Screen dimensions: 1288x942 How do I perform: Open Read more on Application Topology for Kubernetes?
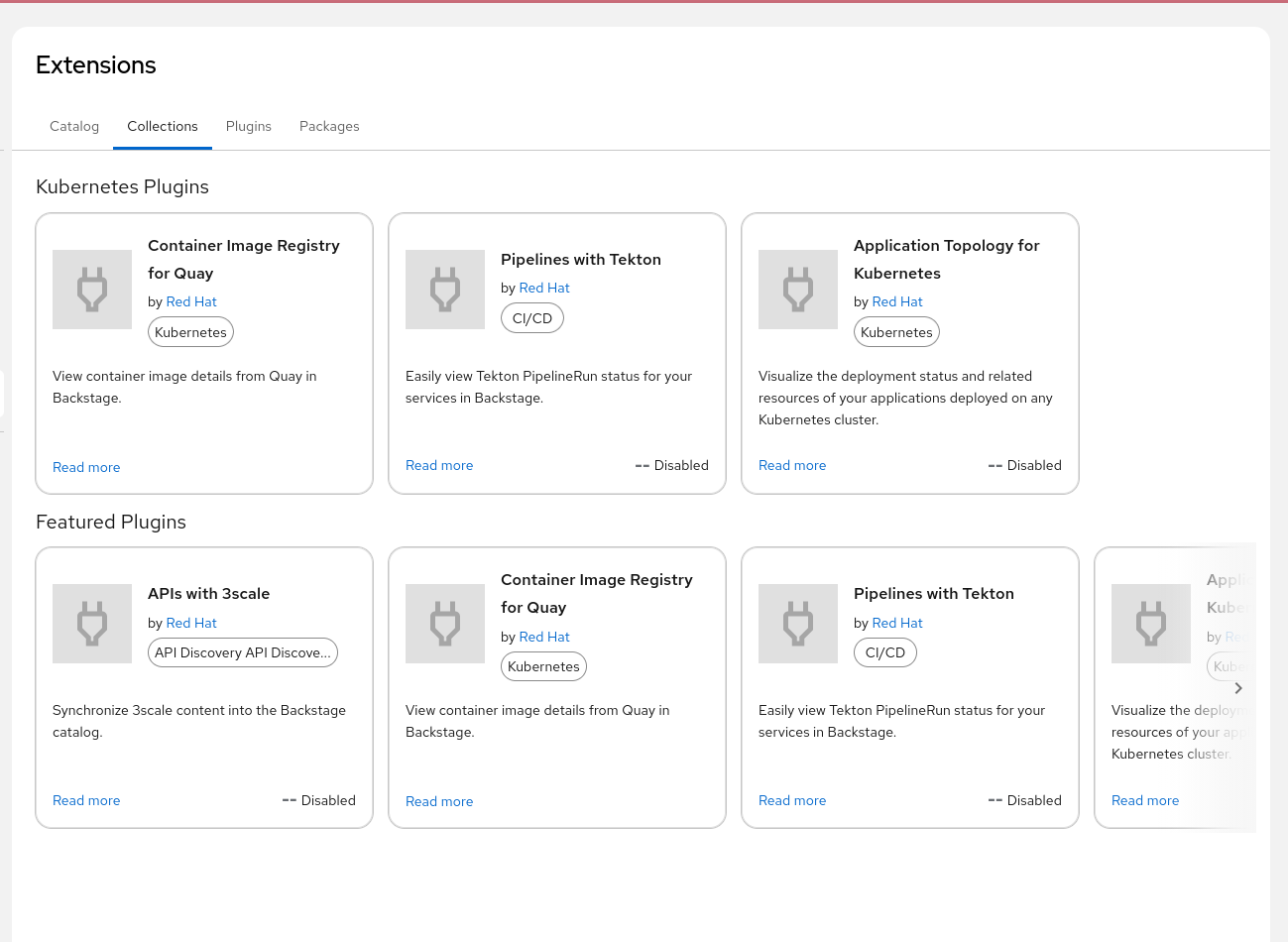(792, 465)
